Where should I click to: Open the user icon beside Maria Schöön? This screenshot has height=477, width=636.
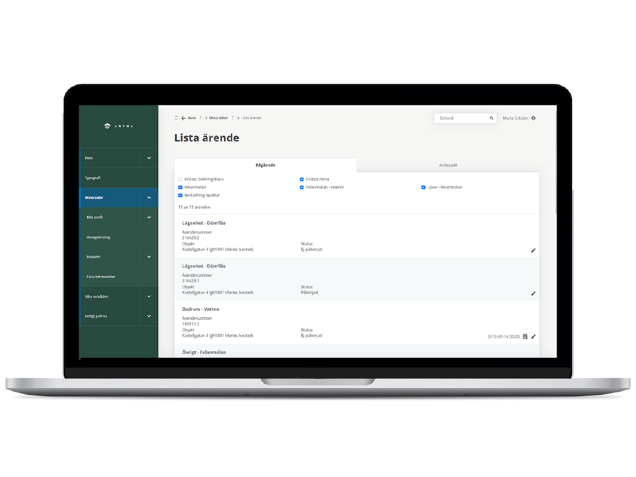click(533, 118)
